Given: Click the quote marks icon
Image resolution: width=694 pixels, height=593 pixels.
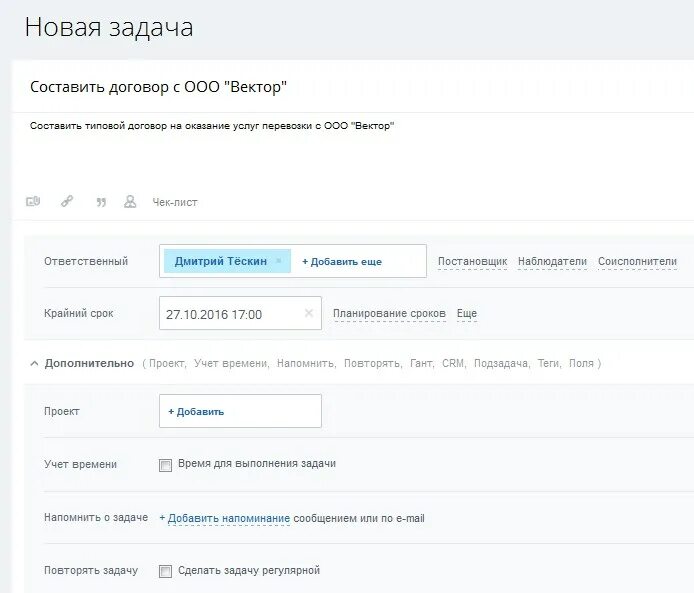Looking at the screenshot, I should 101,202.
